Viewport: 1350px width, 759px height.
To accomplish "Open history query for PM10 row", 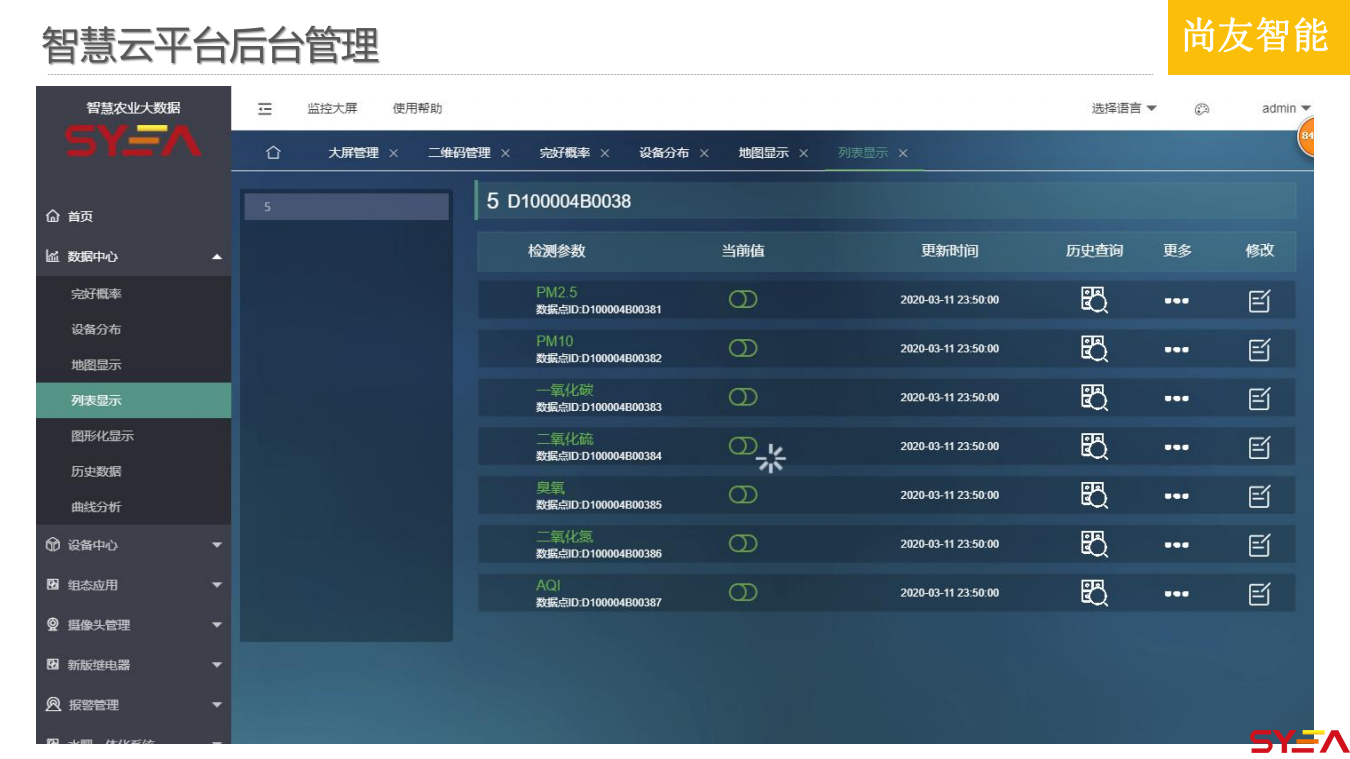I will point(1094,349).
